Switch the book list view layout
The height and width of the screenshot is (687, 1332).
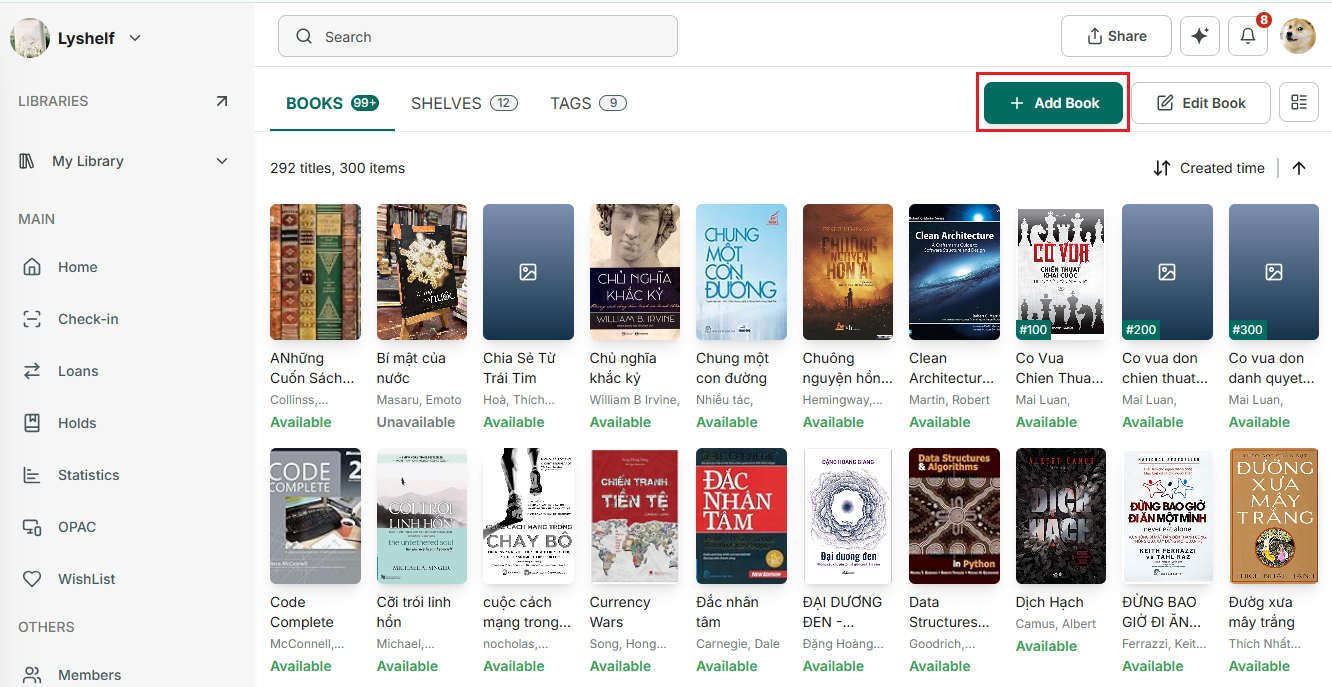coord(1299,102)
